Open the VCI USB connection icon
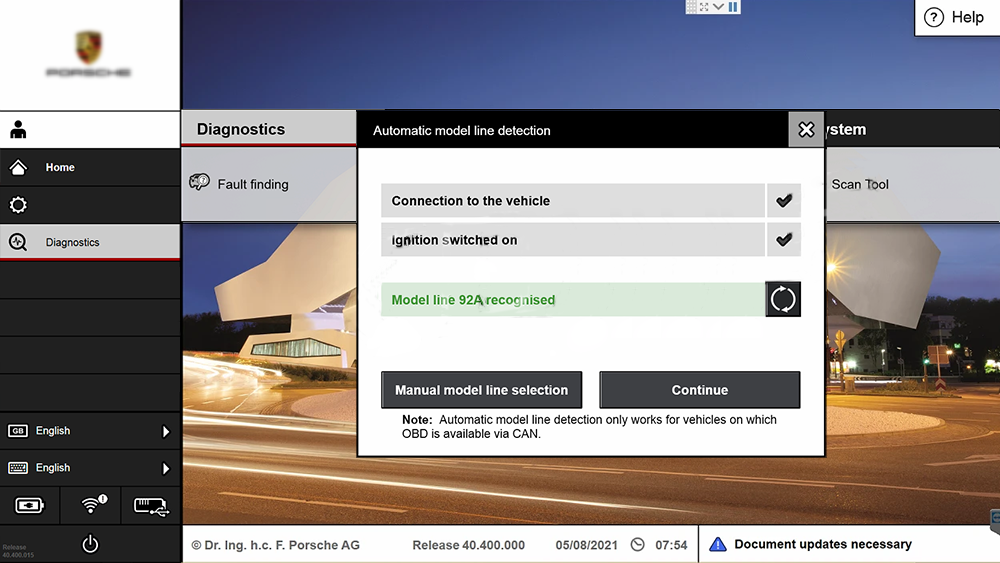 click(x=151, y=507)
